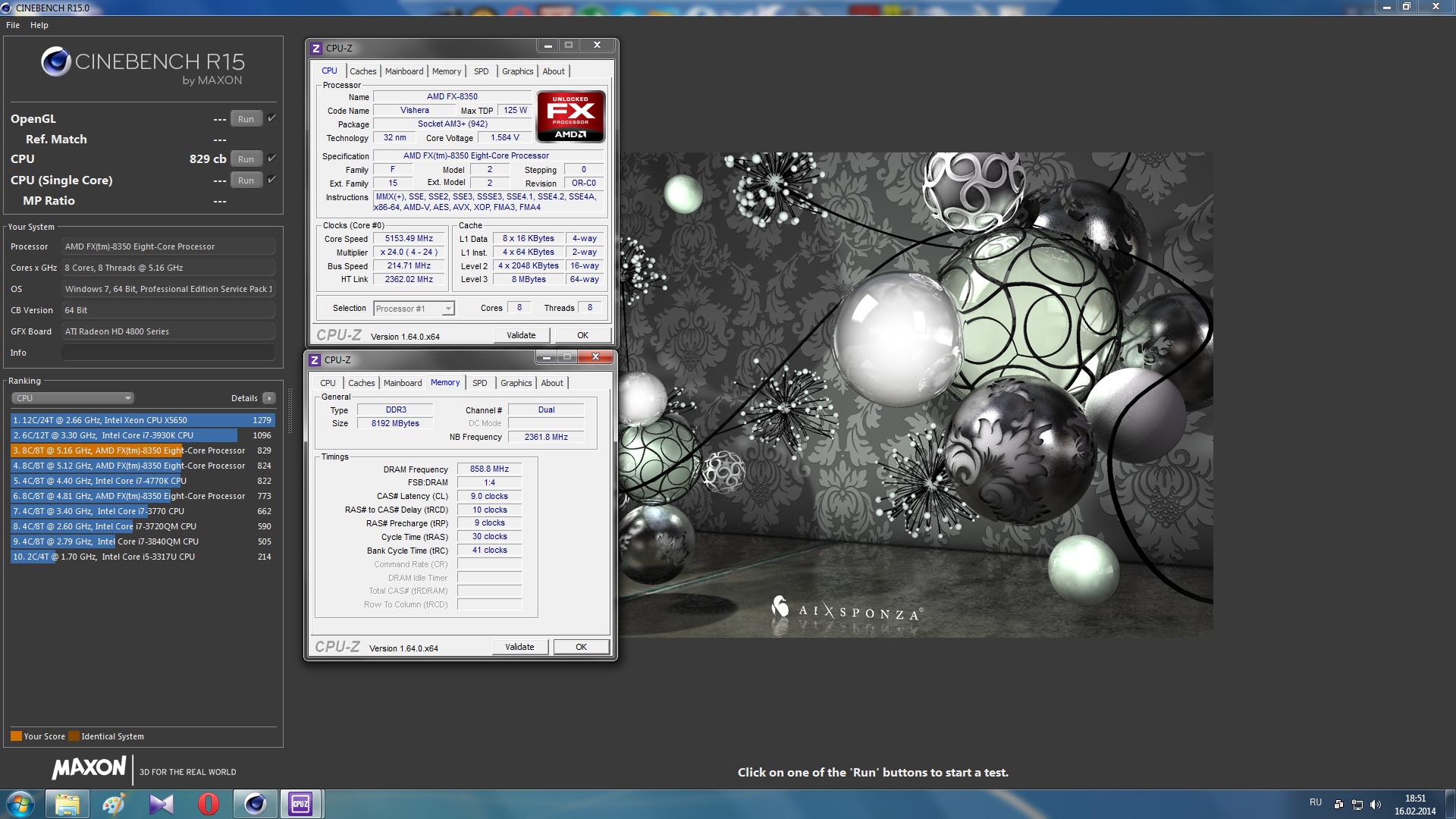Click the network tray icon

pyautogui.click(x=1357, y=804)
